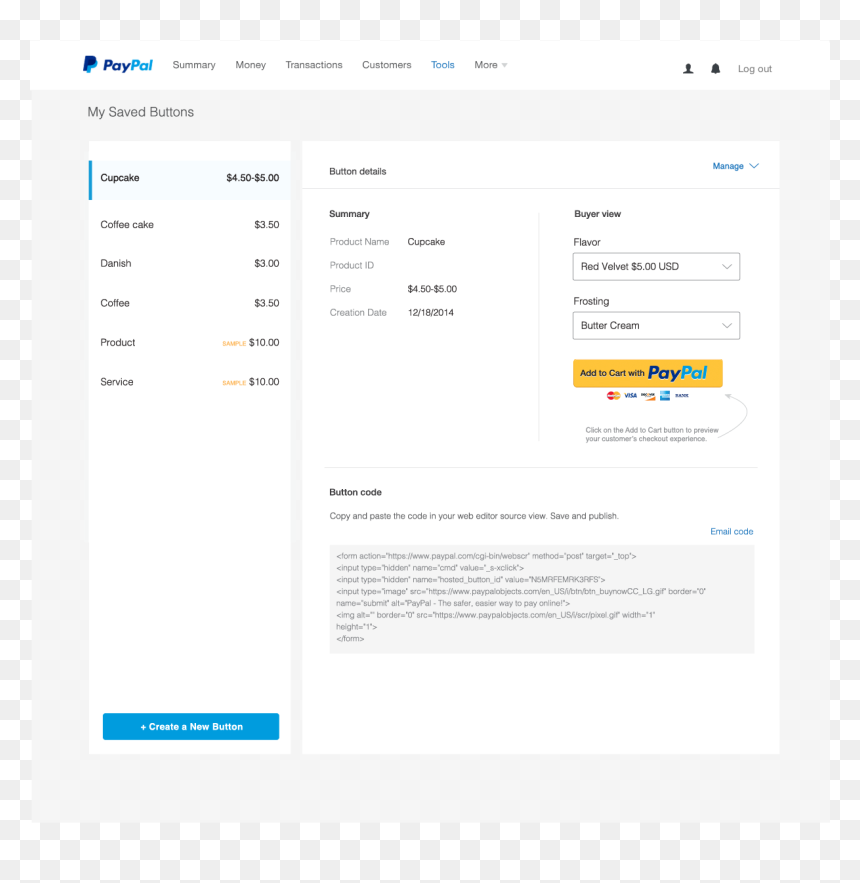Open the Summary nav item
Viewport: 860px width, 883px height.
194,65
